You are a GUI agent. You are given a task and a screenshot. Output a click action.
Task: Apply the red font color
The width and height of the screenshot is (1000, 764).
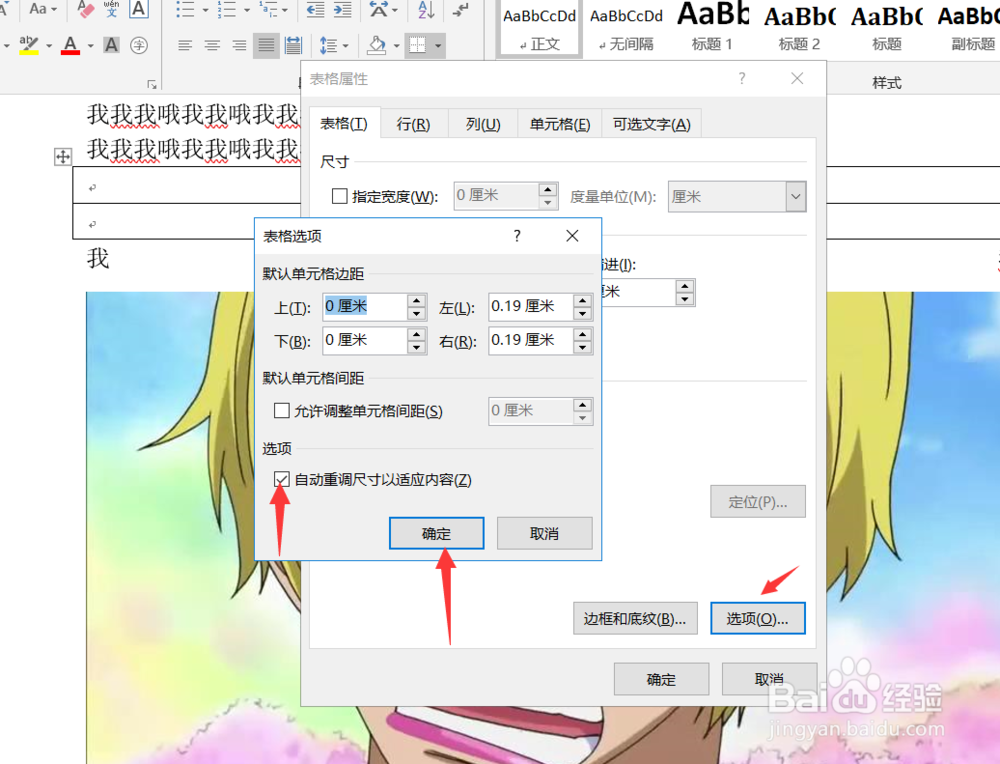point(70,45)
